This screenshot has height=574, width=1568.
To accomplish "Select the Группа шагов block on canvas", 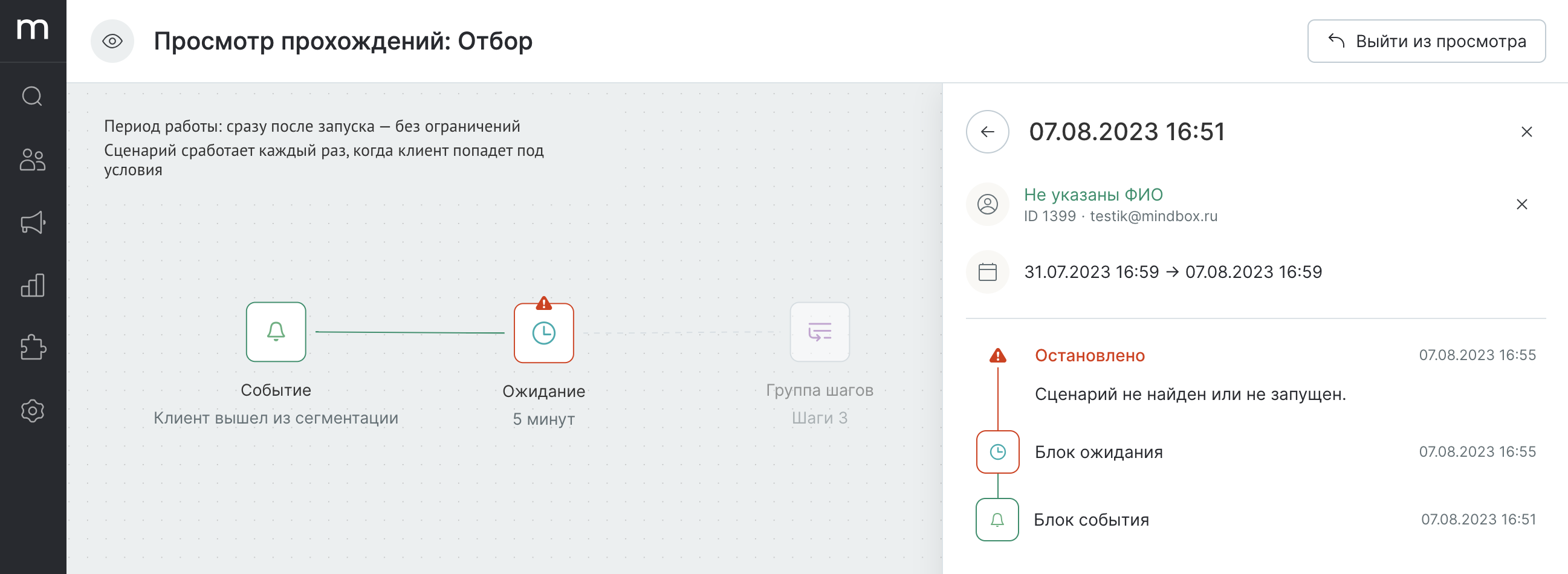I will pyautogui.click(x=819, y=332).
